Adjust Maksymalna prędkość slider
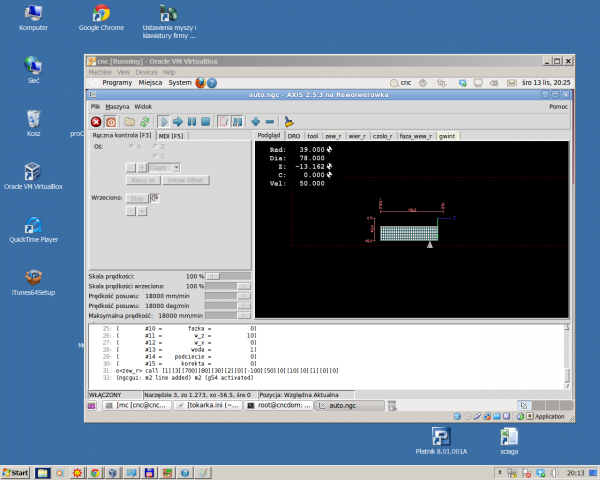This screenshot has width=600, height=480. [x=228, y=316]
